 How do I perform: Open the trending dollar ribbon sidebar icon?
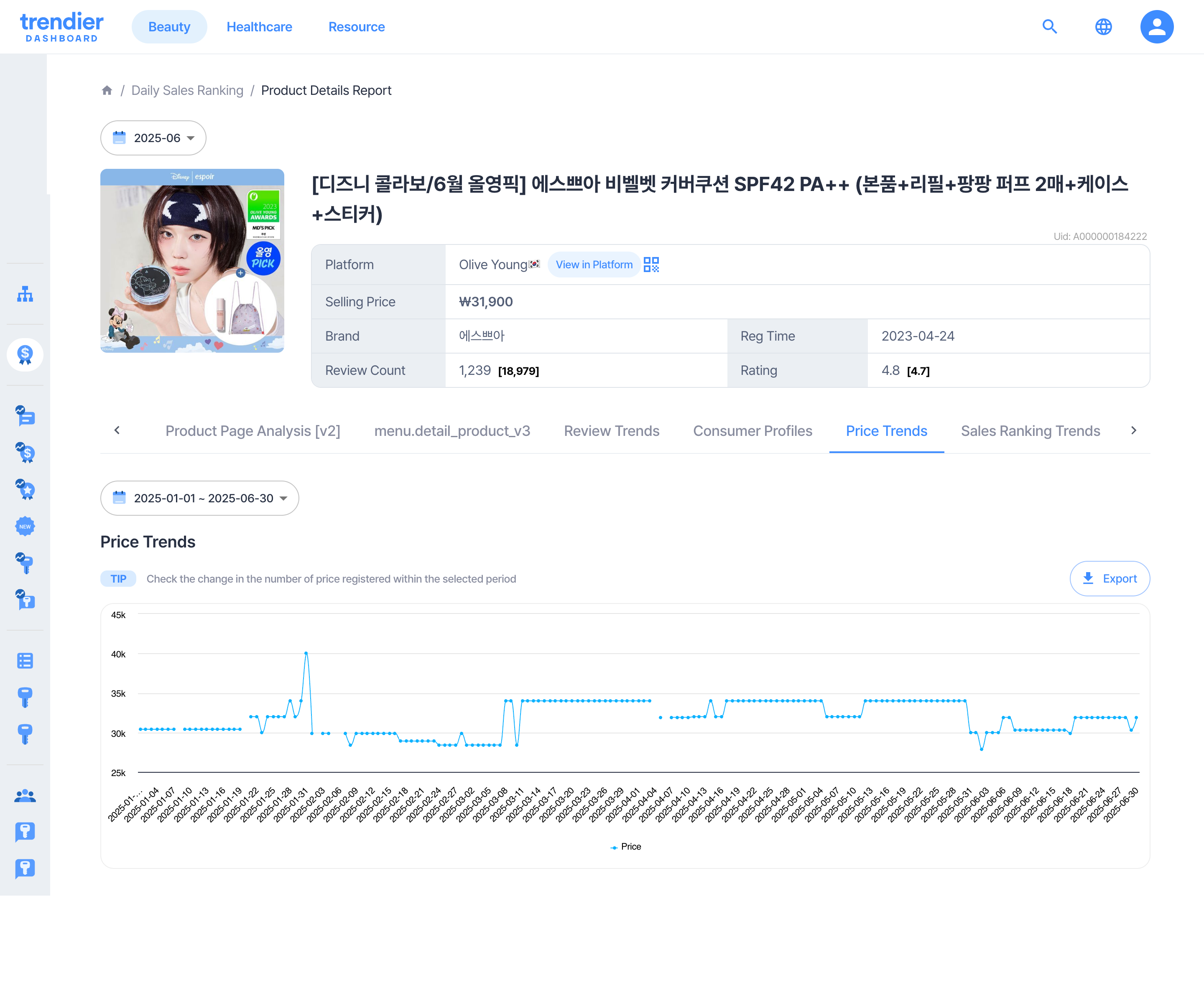coord(25,452)
